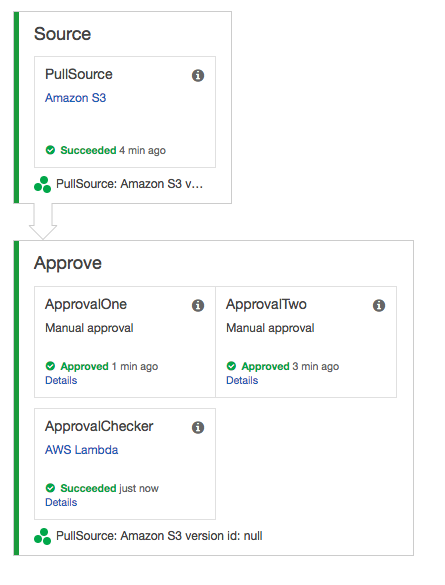Click the Approved checkmark icon for ApprovalOne
This screenshot has height=585, width=445.
pyautogui.click(x=50, y=366)
